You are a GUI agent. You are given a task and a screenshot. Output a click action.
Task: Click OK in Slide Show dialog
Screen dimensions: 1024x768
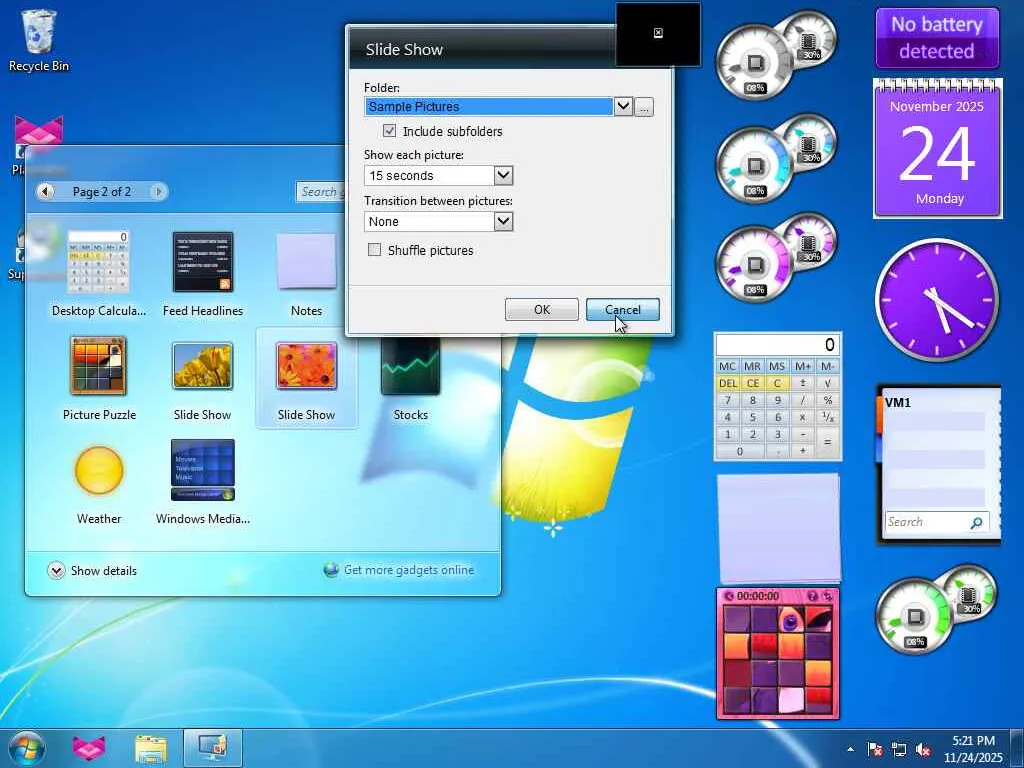[541, 310]
